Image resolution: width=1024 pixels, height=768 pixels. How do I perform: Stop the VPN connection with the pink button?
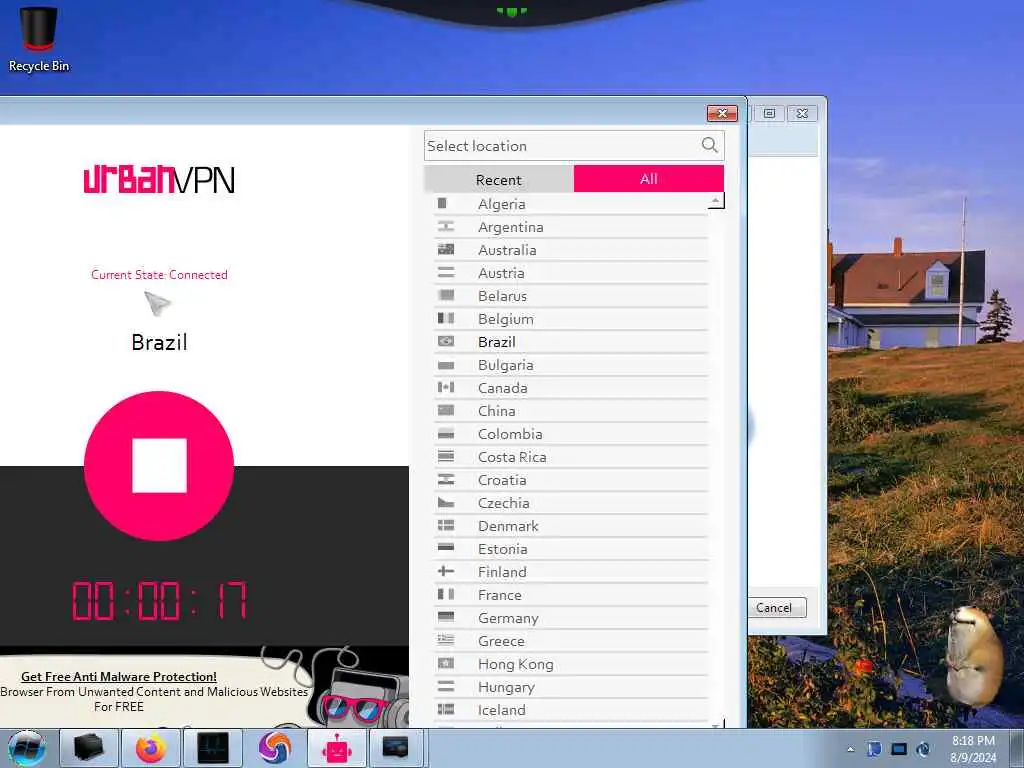(x=159, y=466)
